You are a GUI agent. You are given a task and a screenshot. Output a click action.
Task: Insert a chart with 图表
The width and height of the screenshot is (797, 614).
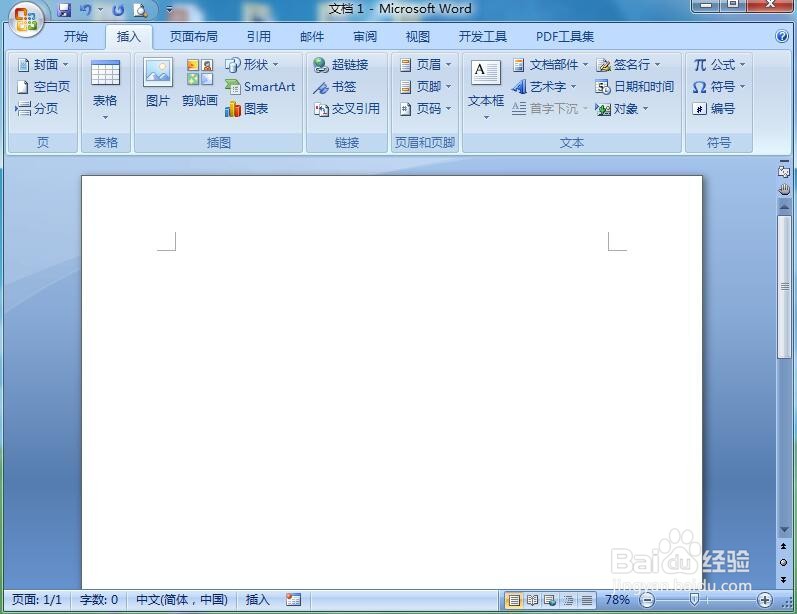pyautogui.click(x=247, y=108)
